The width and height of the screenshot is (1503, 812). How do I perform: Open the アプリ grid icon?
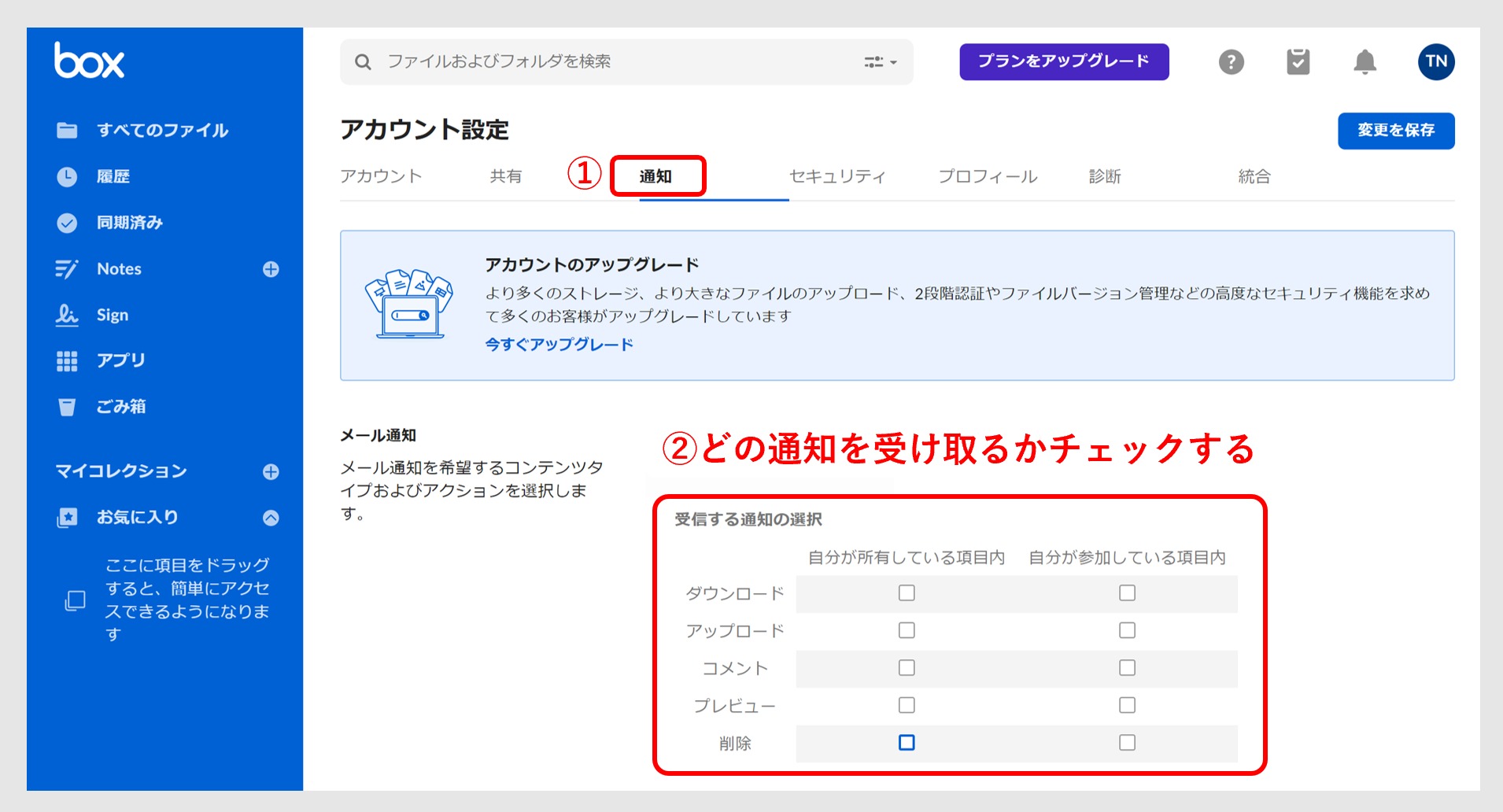coord(67,361)
